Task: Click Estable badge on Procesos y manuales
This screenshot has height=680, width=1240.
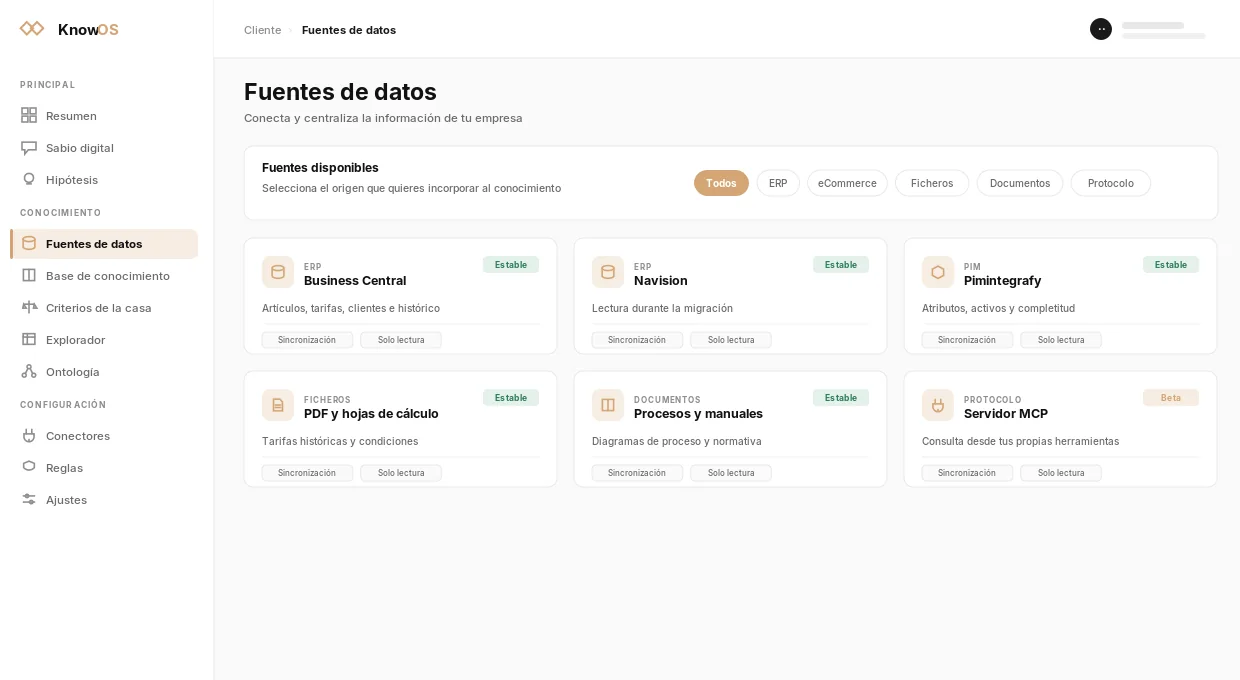Action: [x=841, y=398]
